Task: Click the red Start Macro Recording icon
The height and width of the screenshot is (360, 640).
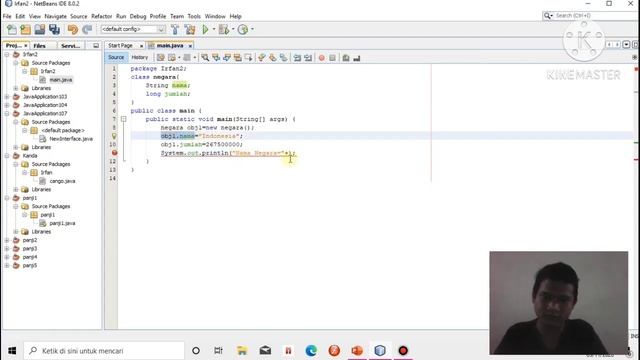Action: (x=322, y=58)
